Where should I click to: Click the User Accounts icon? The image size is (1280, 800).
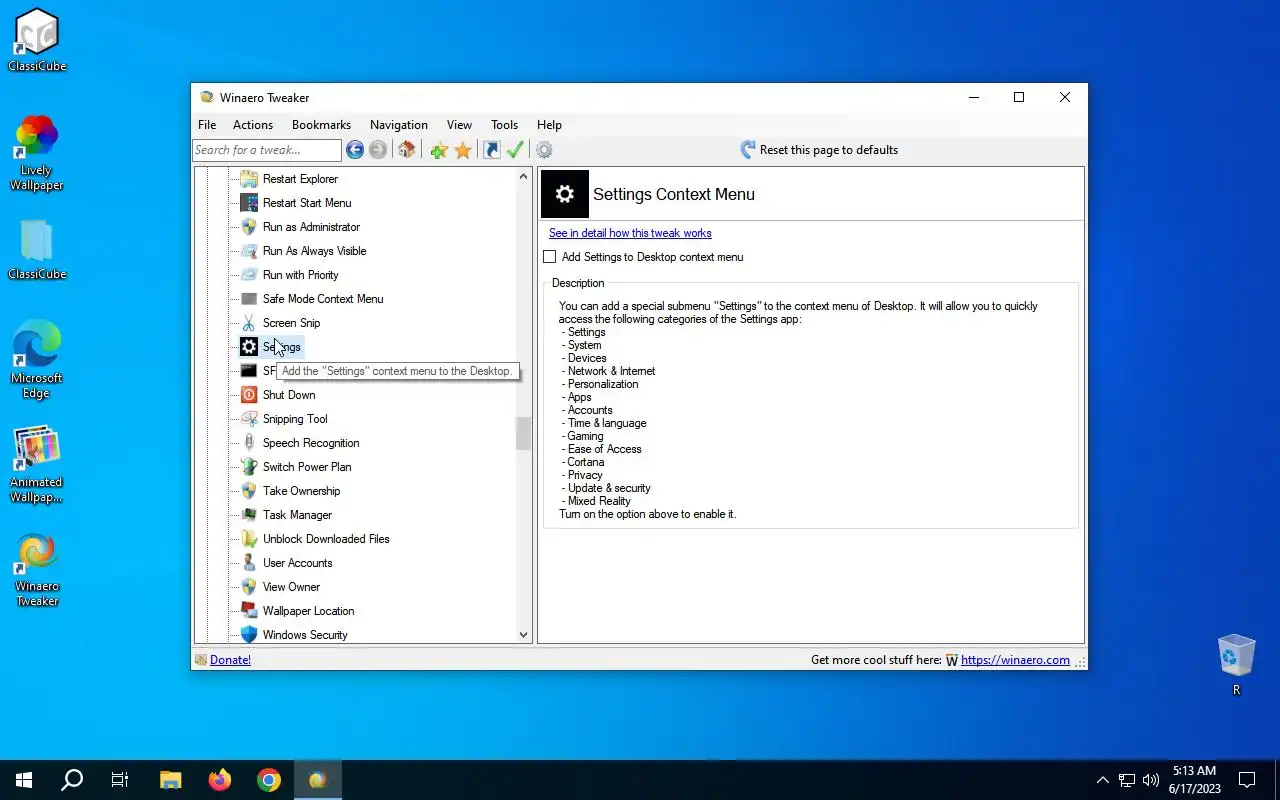[249, 563]
